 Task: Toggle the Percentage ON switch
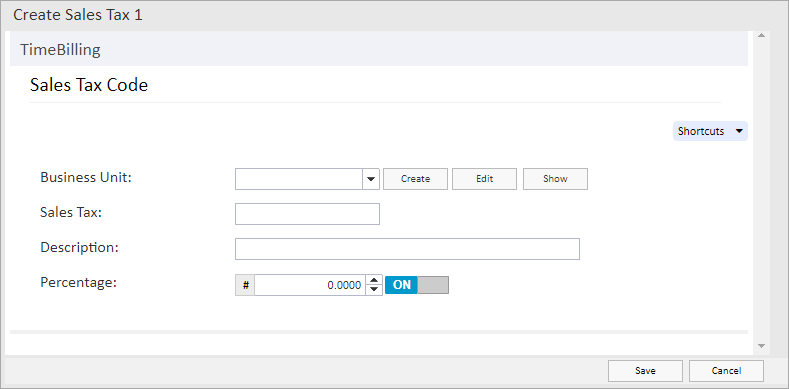(x=417, y=285)
